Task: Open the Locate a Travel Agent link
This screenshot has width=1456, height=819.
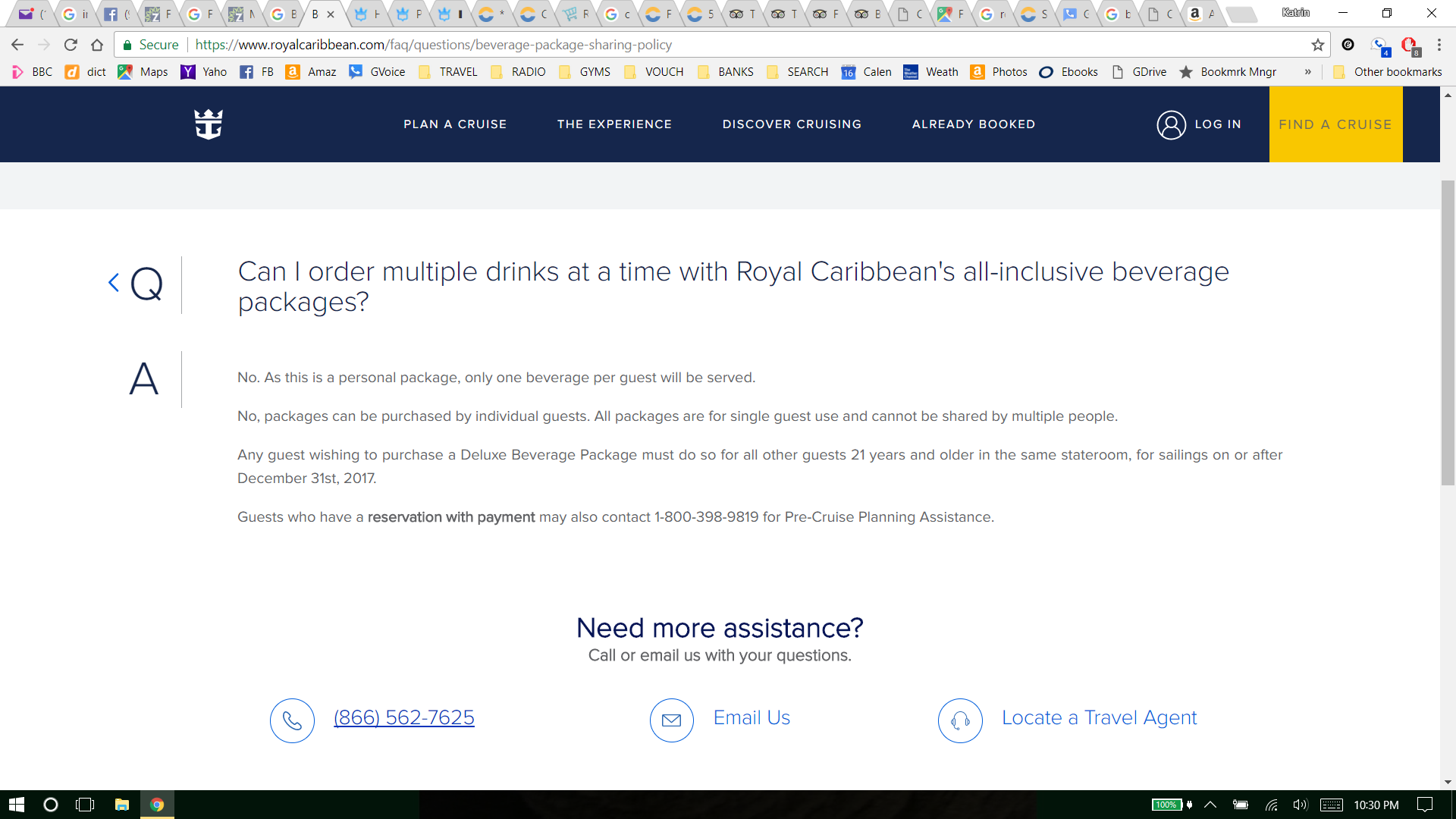Action: coord(1099,717)
